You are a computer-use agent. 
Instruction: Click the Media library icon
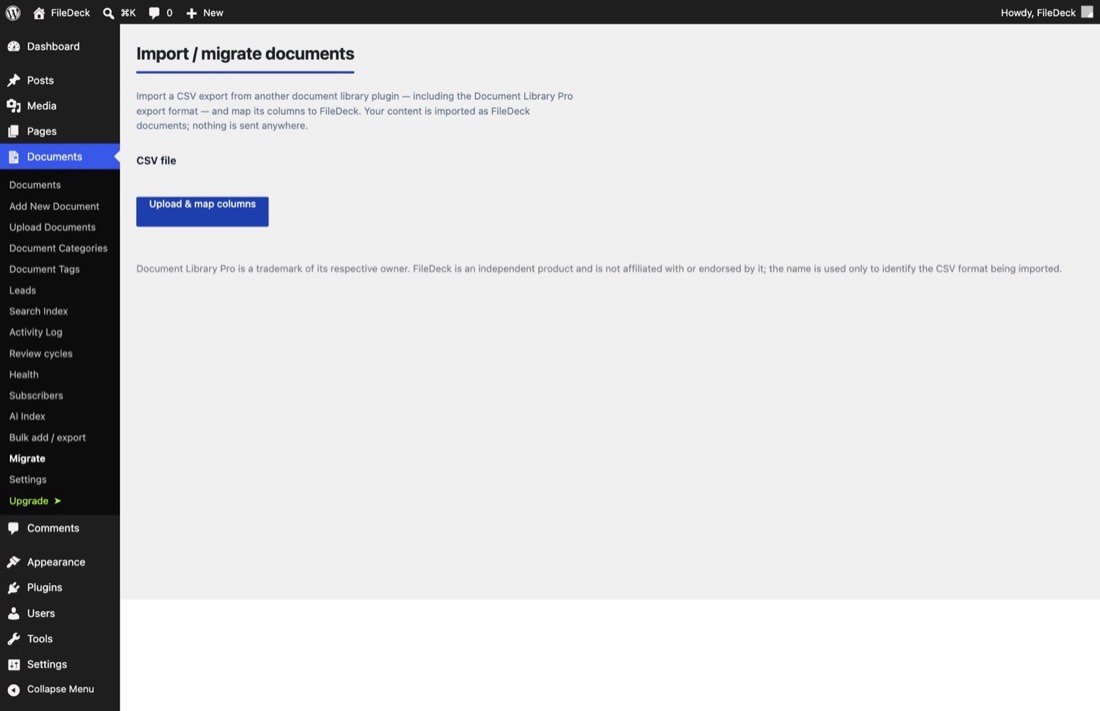coord(13,106)
